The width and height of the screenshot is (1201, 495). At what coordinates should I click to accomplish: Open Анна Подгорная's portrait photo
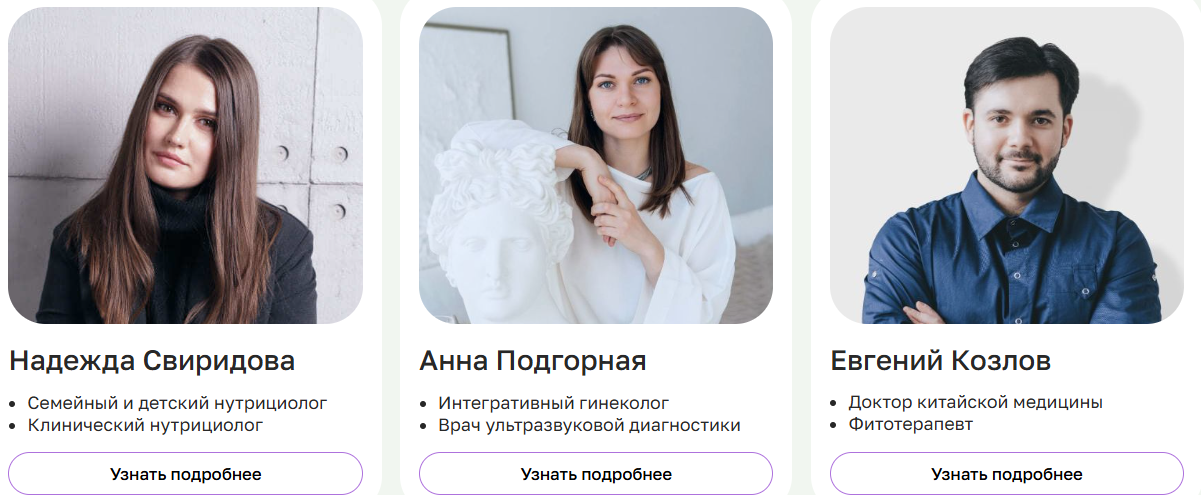[x=595, y=165]
